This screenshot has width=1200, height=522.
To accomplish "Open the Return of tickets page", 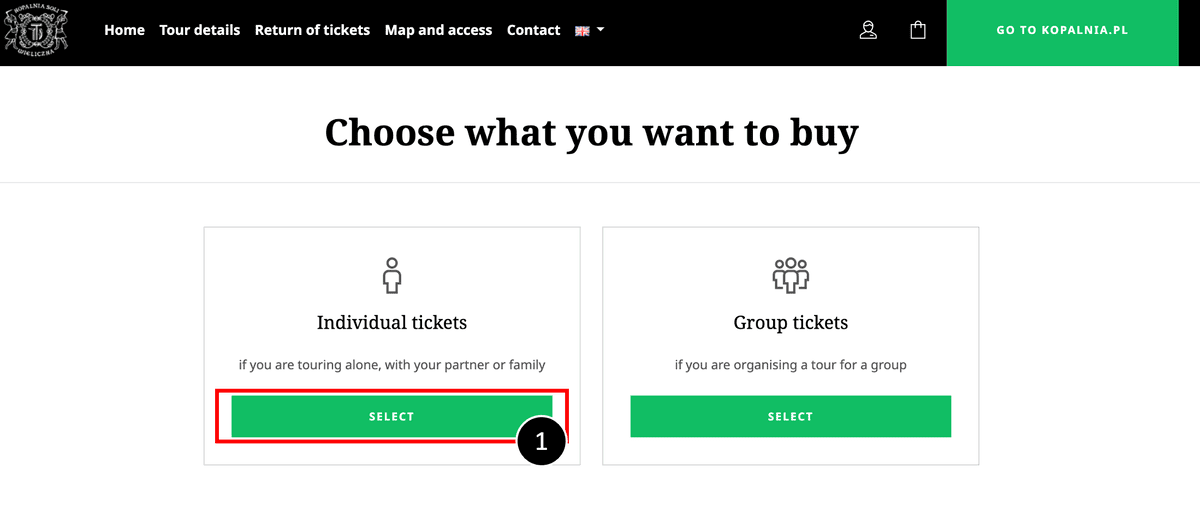I will pos(312,30).
